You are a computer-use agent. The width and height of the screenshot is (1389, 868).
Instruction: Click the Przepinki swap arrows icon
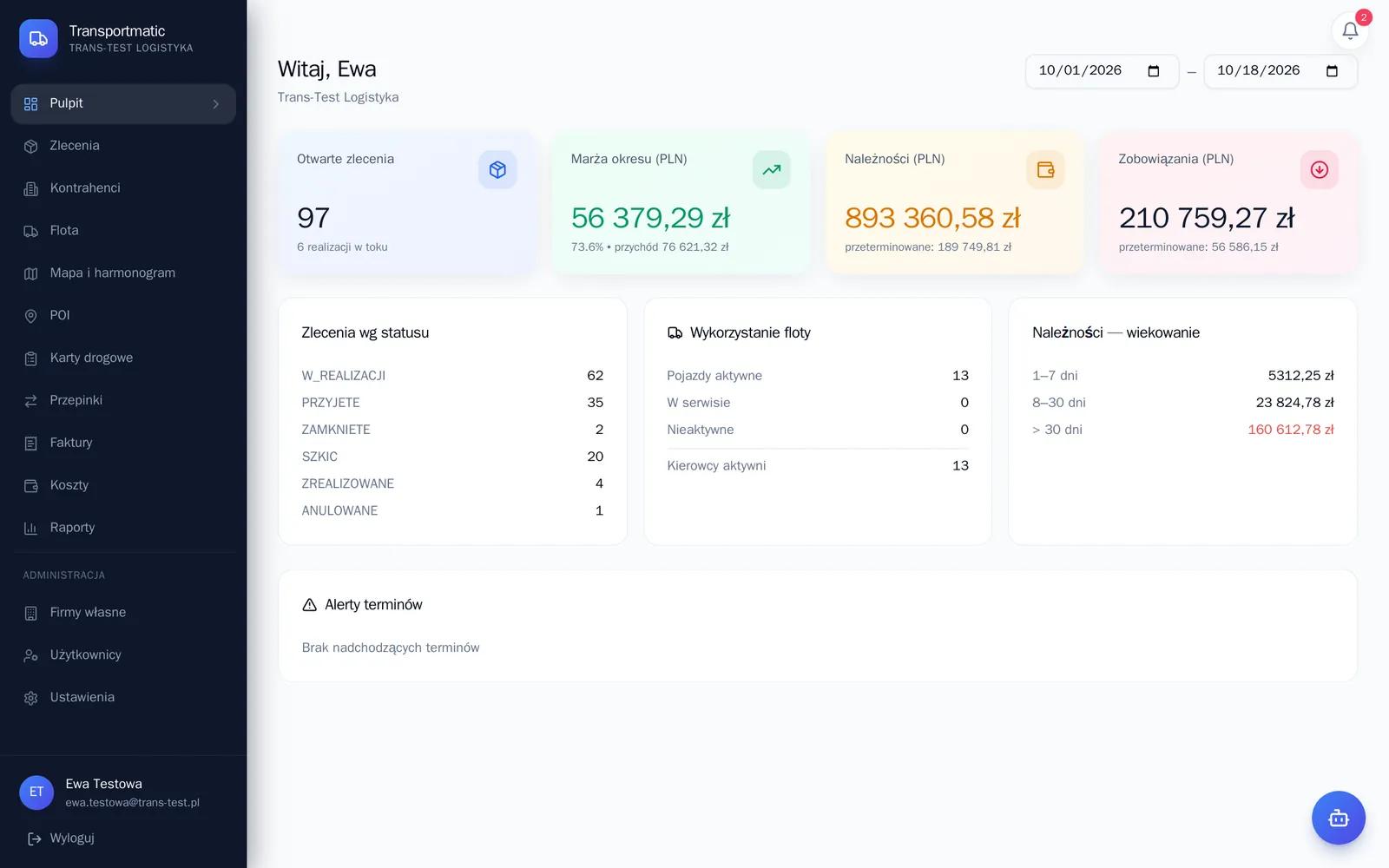pos(31,401)
